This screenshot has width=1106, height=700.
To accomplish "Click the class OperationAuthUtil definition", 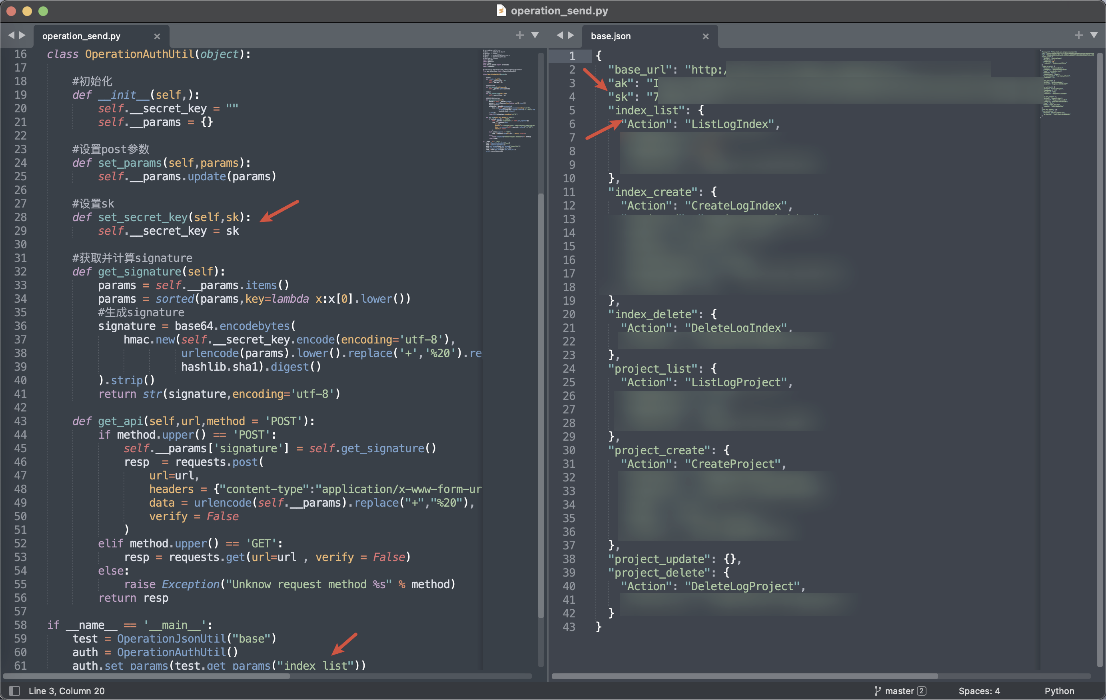I will (148, 54).
